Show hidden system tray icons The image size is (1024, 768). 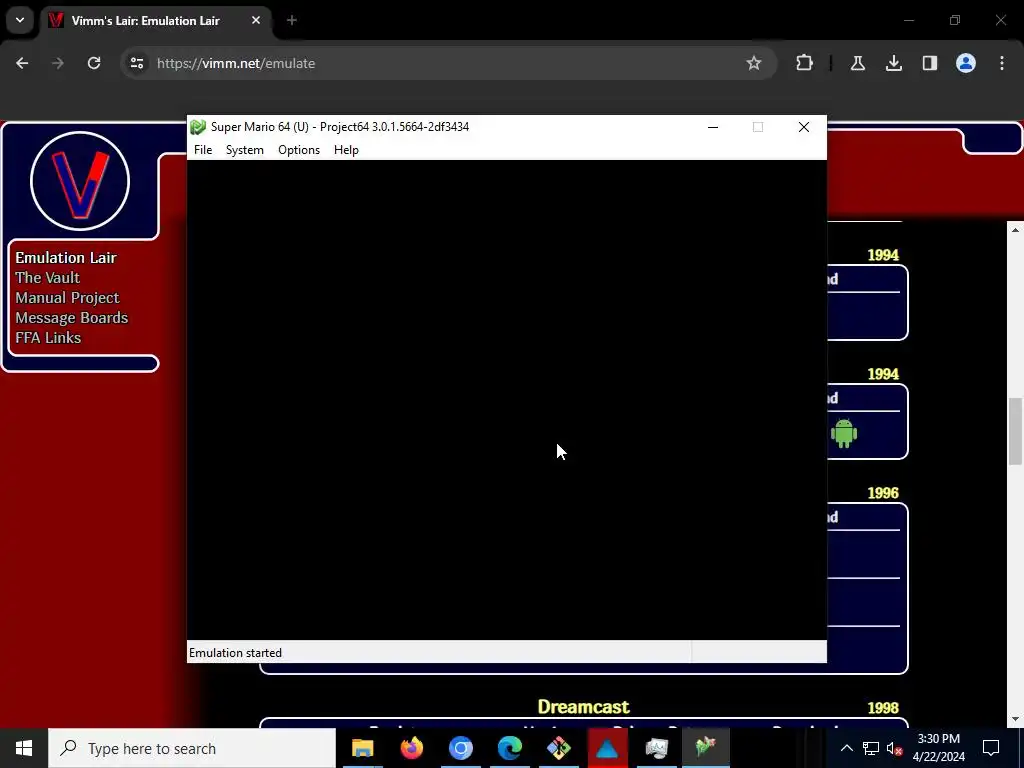point(846,748)
